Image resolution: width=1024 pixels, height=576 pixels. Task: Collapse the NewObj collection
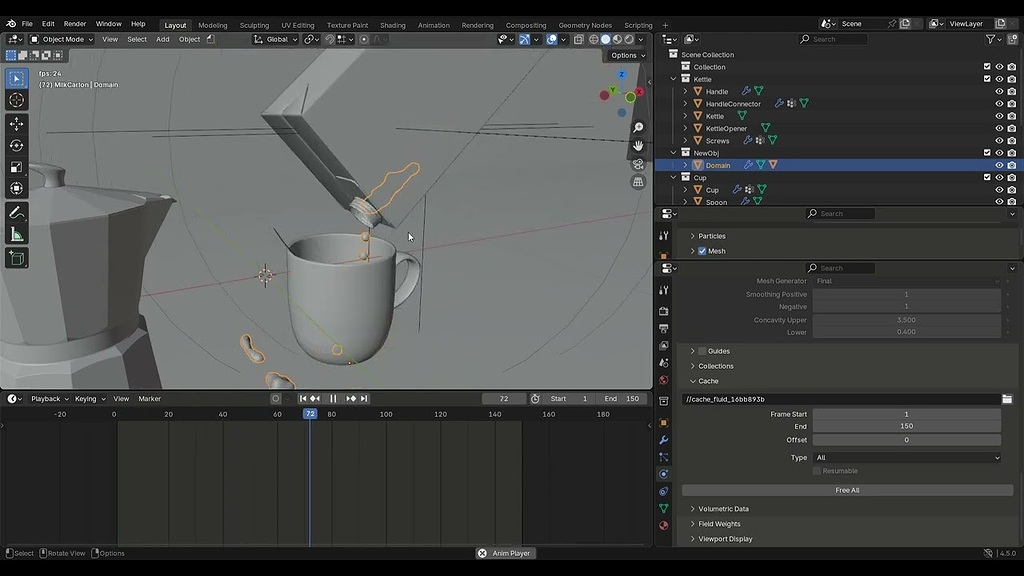click(673, 153)
